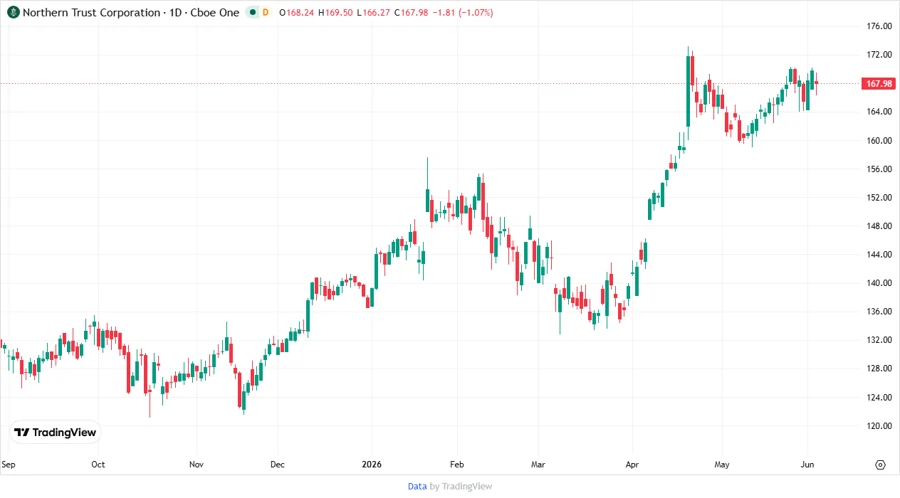Click the 156.00 price axis label
Image resolution: width=900 pixels, height=498 pixels.
click(x=879, y=169)
